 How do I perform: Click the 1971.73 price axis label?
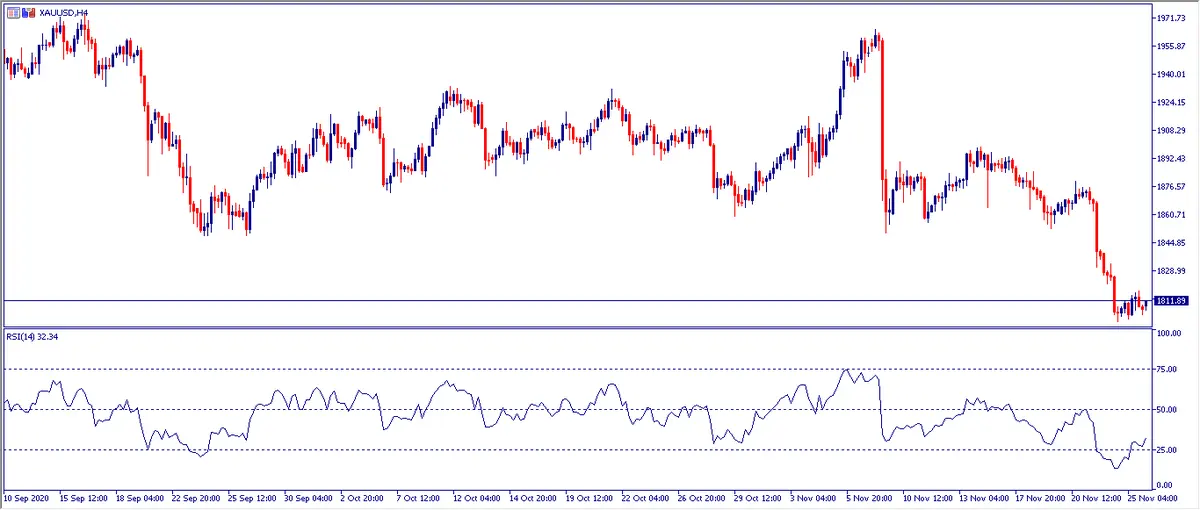[1170, 18]
